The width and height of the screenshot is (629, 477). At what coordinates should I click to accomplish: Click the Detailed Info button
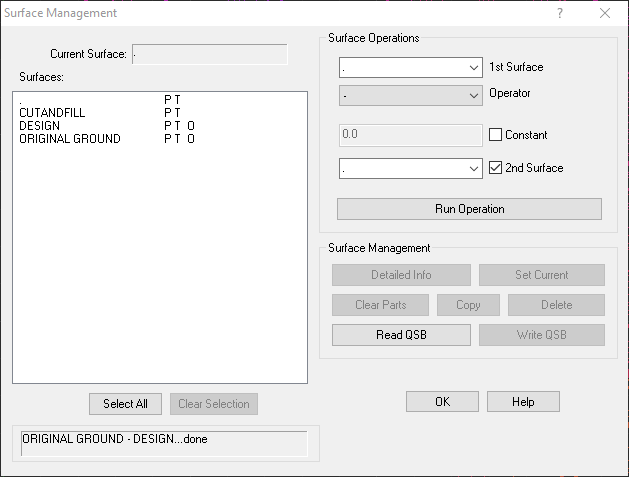(400, 275)
